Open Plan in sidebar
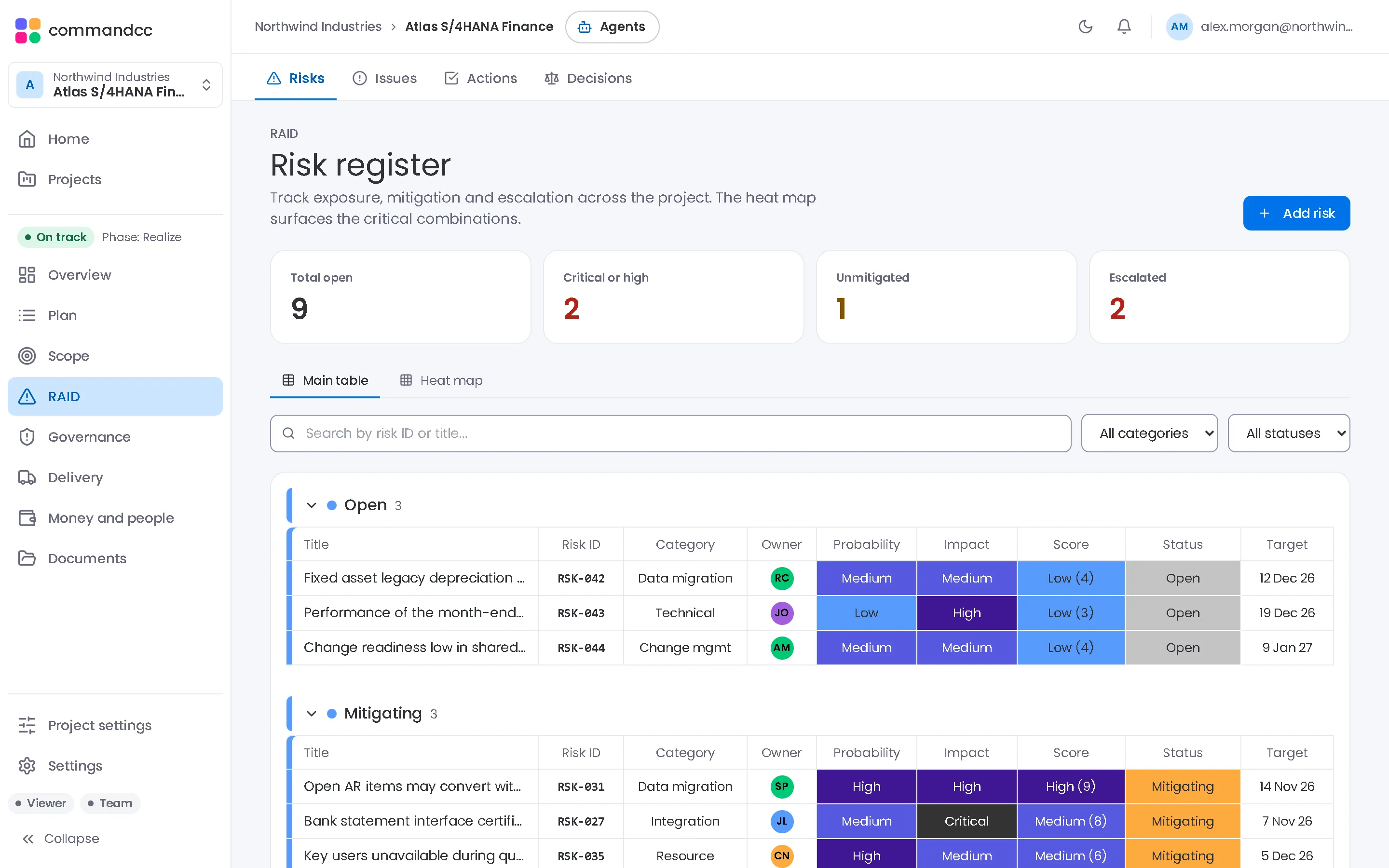 tap(115, 315)
